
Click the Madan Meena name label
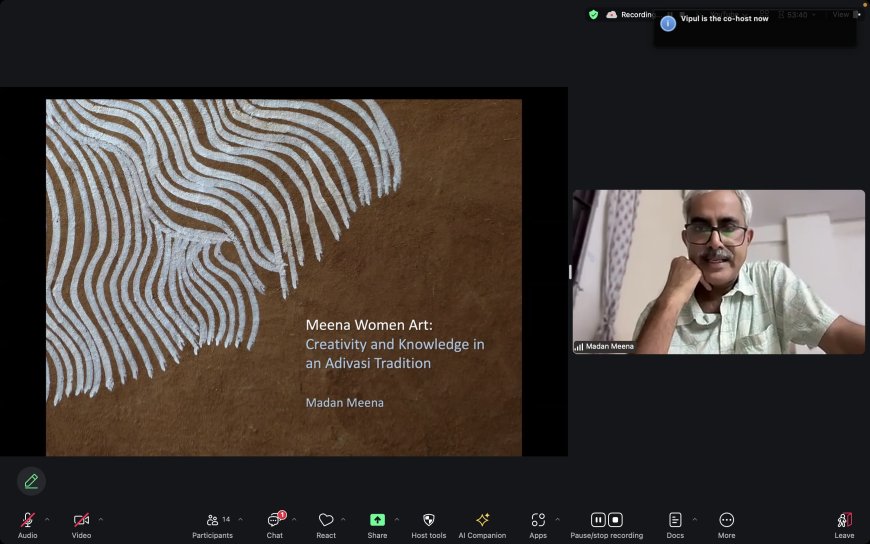(x=609, y=346)
